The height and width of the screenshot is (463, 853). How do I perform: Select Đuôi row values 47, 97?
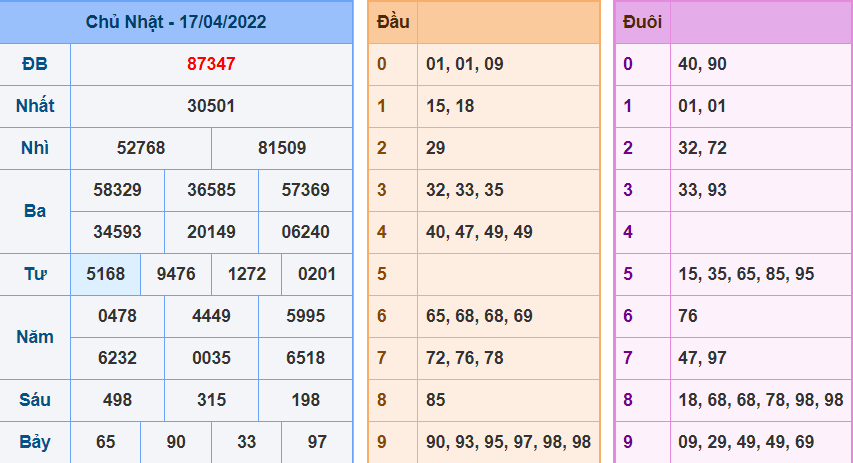[x=702, y=358]
